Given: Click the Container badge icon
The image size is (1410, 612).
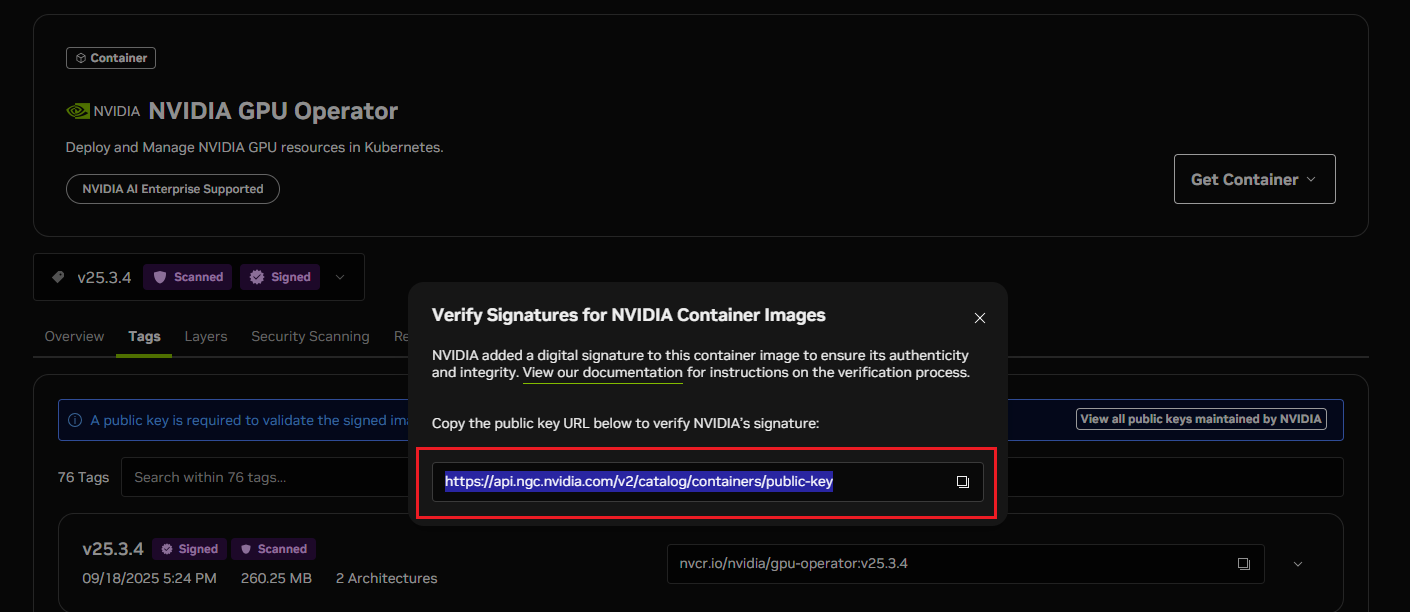Looking at the screenshot, I should (x=81, y=58).
